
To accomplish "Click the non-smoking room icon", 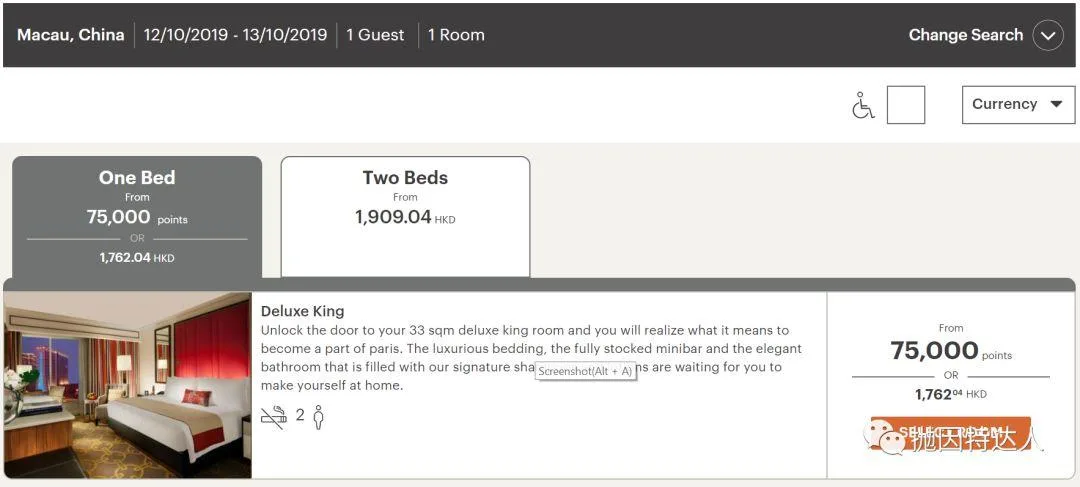I will tap(273, 415).
